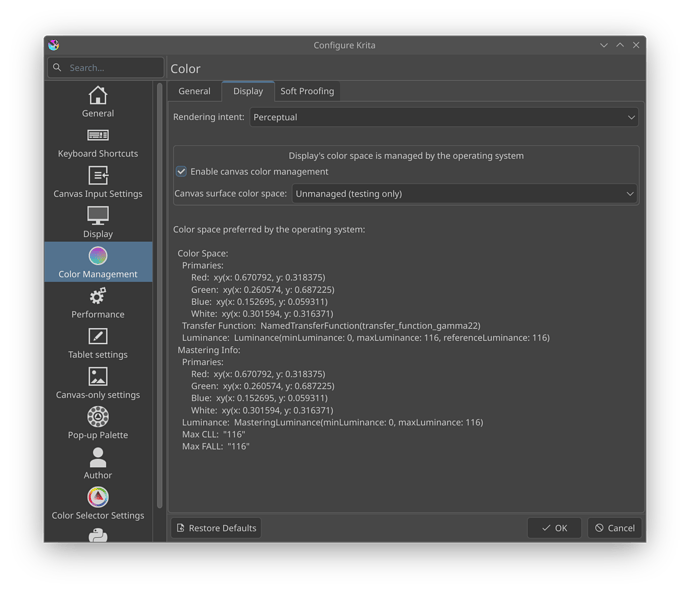
Task: Switch to the Display color tab
Action: (x=248, y=91)
